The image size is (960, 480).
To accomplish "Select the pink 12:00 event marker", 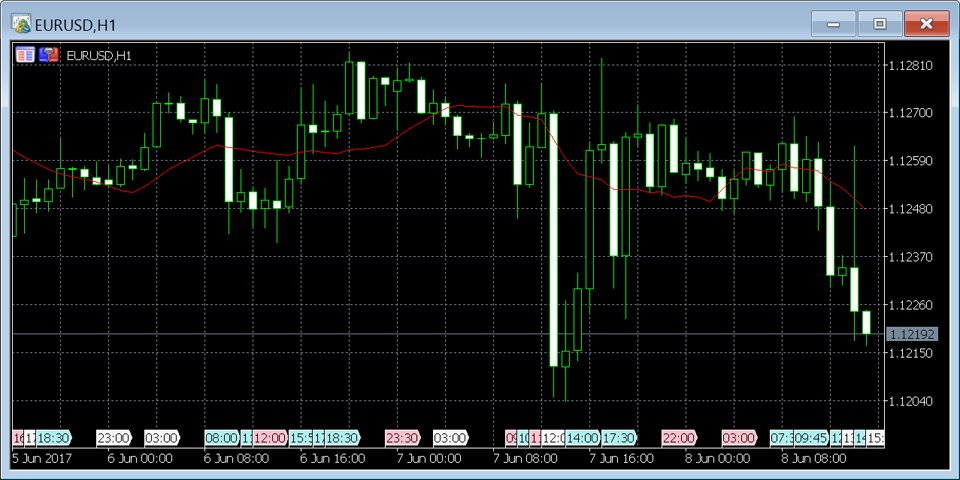I will pos(269,438).
